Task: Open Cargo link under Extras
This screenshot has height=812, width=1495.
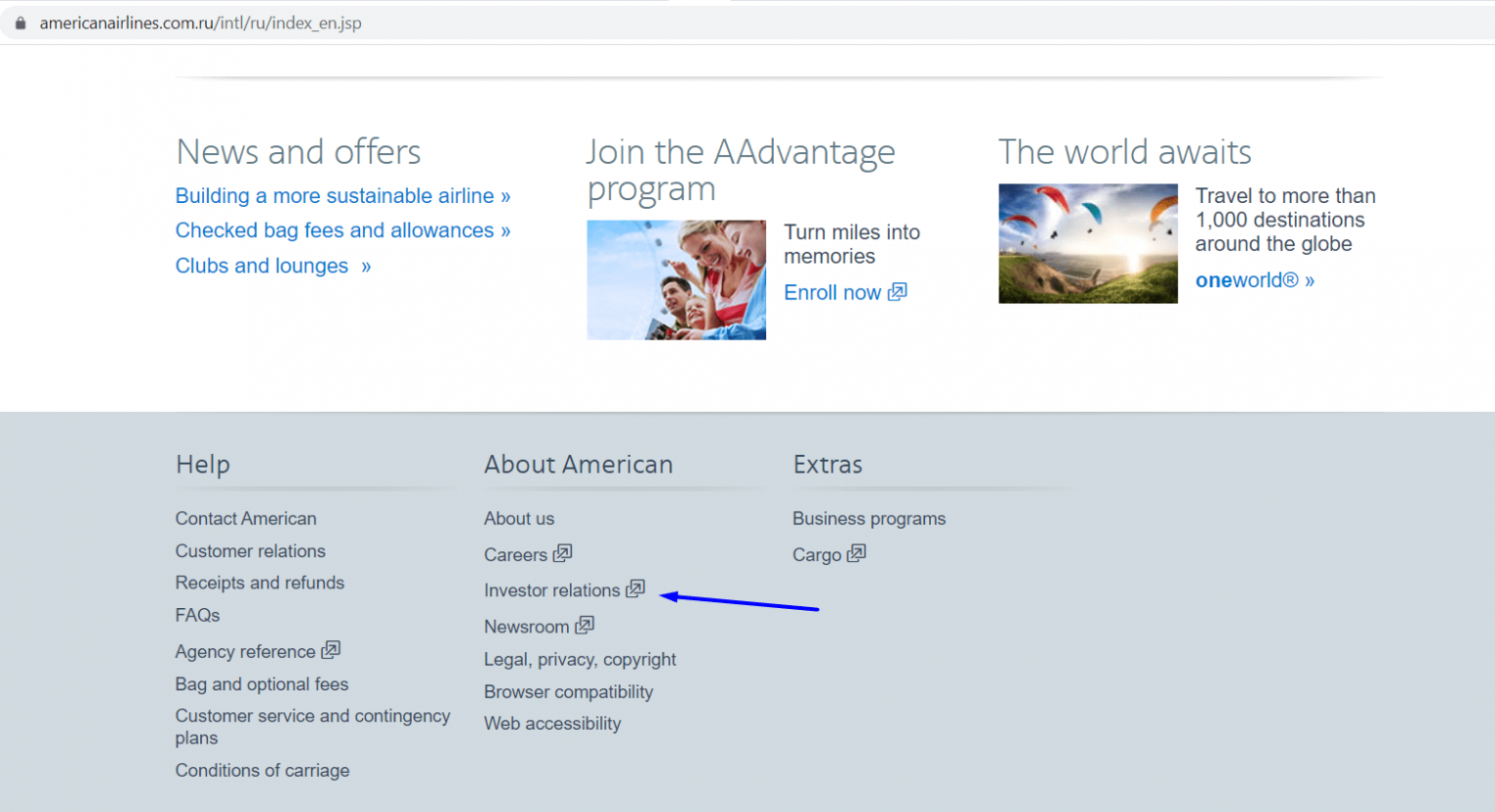Action: [817, 555]
